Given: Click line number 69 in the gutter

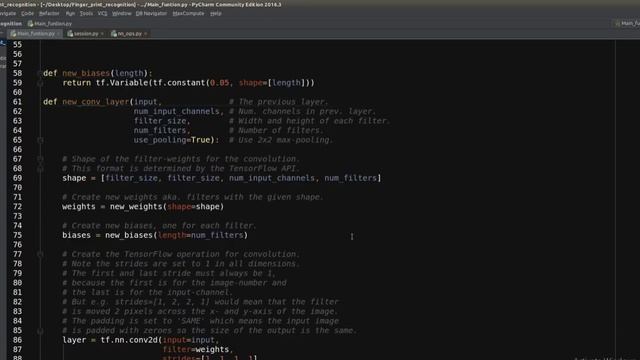Looking at the screenshot, I should click(17, 178).
